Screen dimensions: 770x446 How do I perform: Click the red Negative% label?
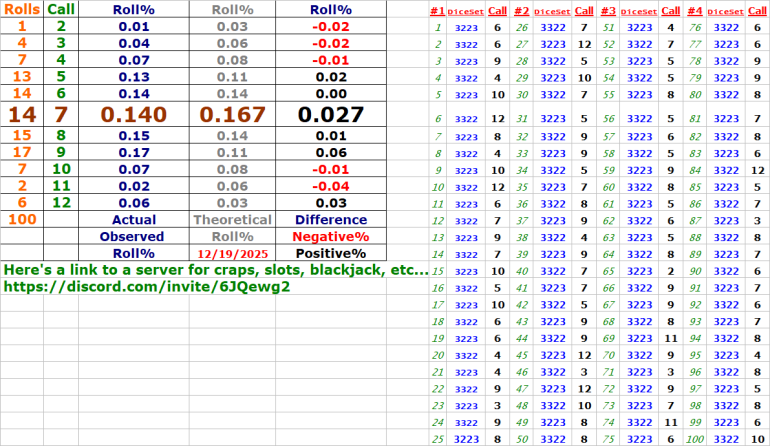point(329,237)
